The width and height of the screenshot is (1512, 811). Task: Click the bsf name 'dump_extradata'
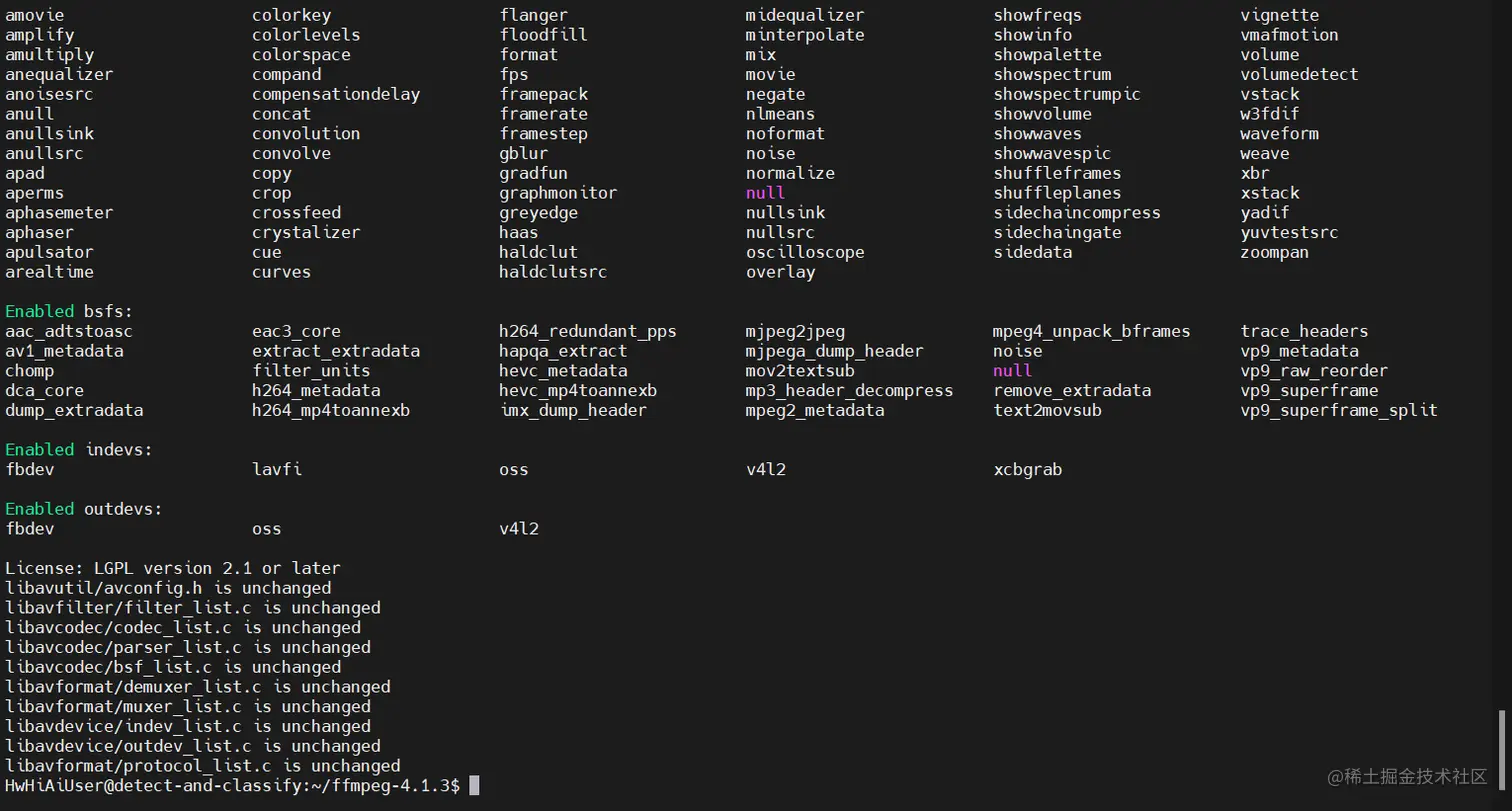click(74, 410)
